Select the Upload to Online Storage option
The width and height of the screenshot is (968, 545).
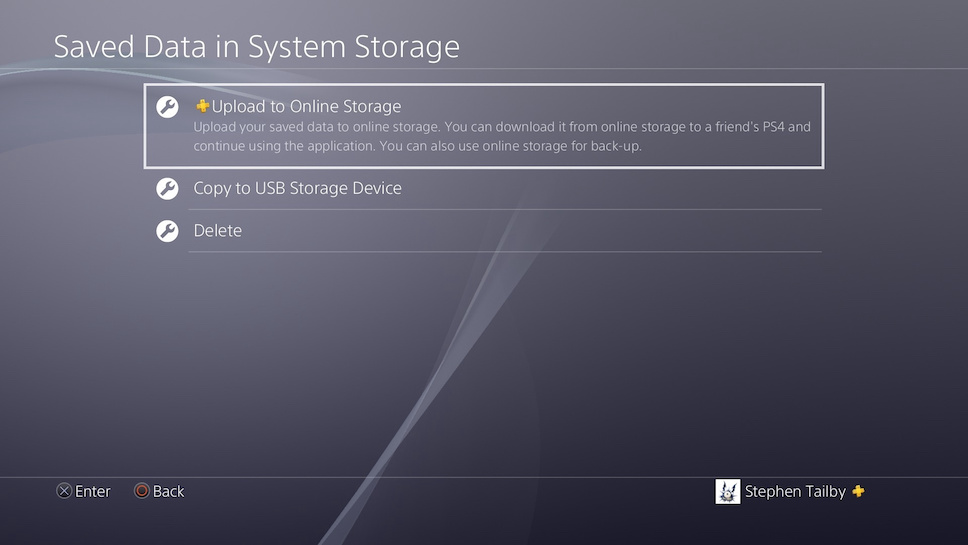pos(306,106)
